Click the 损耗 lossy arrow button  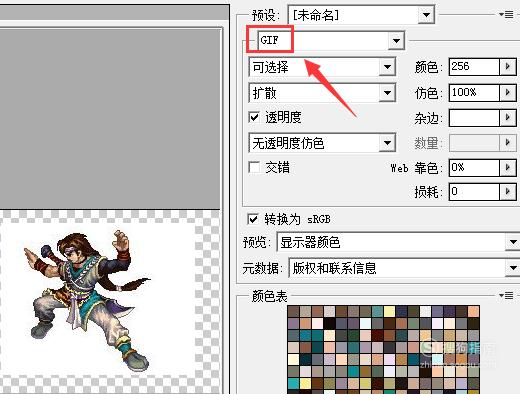click(x=508, y=191)
